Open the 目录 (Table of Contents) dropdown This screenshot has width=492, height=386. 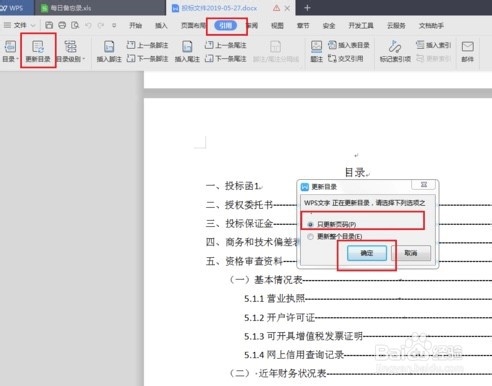[x=10, y=51]
